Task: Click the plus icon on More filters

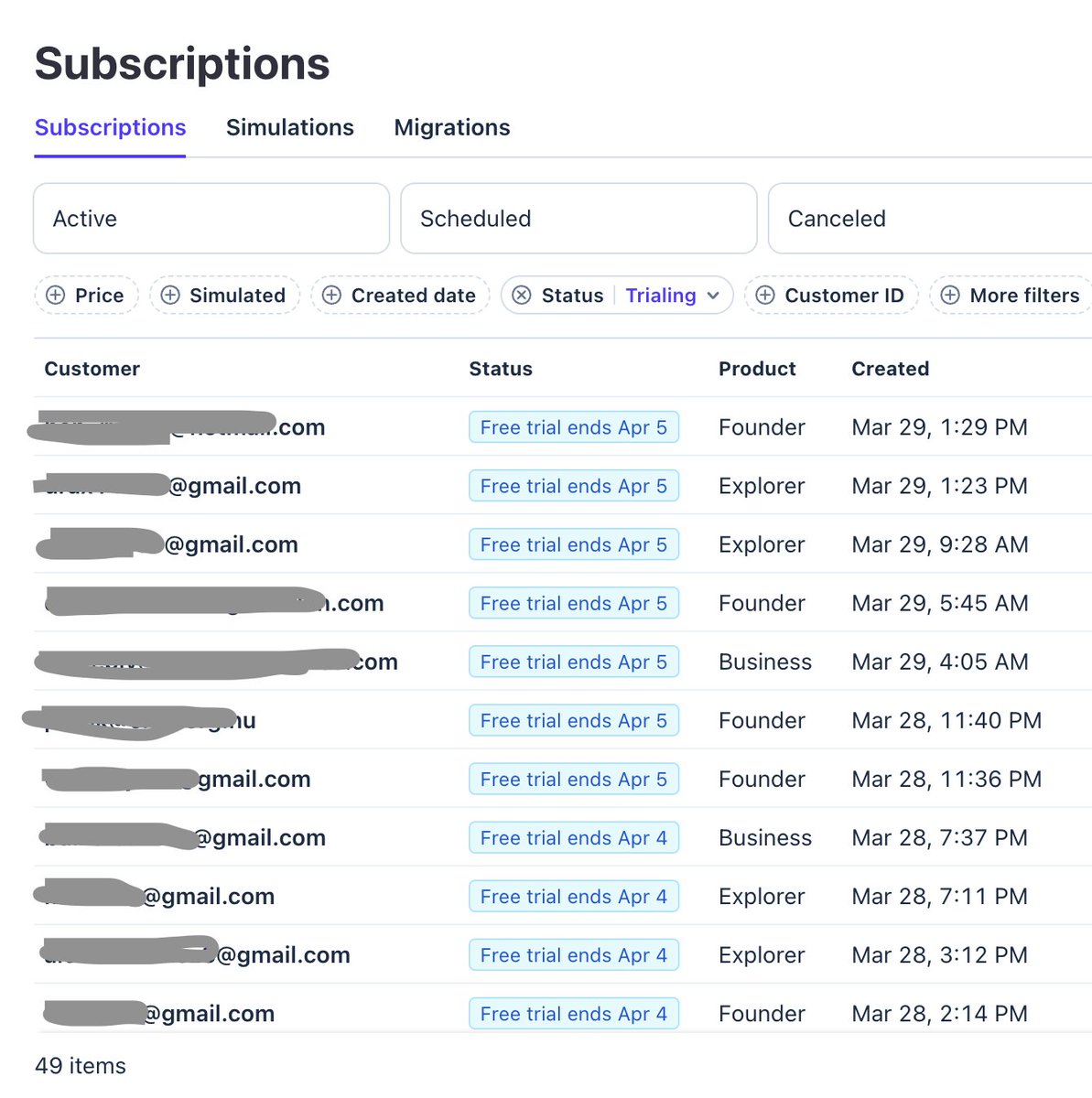Action: coord(950,295)
